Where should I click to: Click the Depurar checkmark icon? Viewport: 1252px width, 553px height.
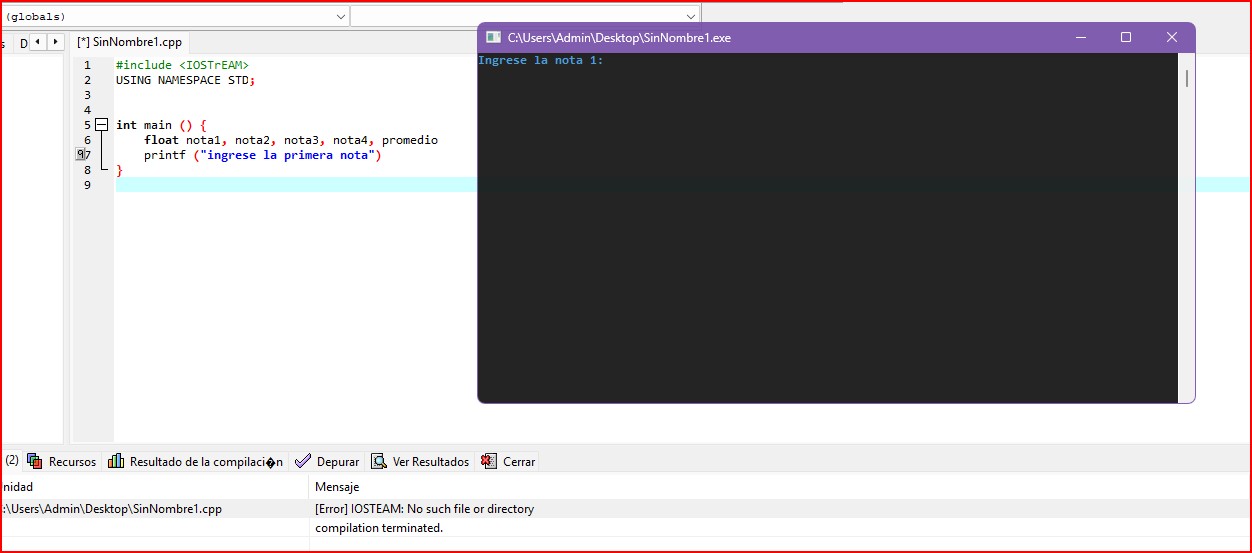tap(303, 461)
